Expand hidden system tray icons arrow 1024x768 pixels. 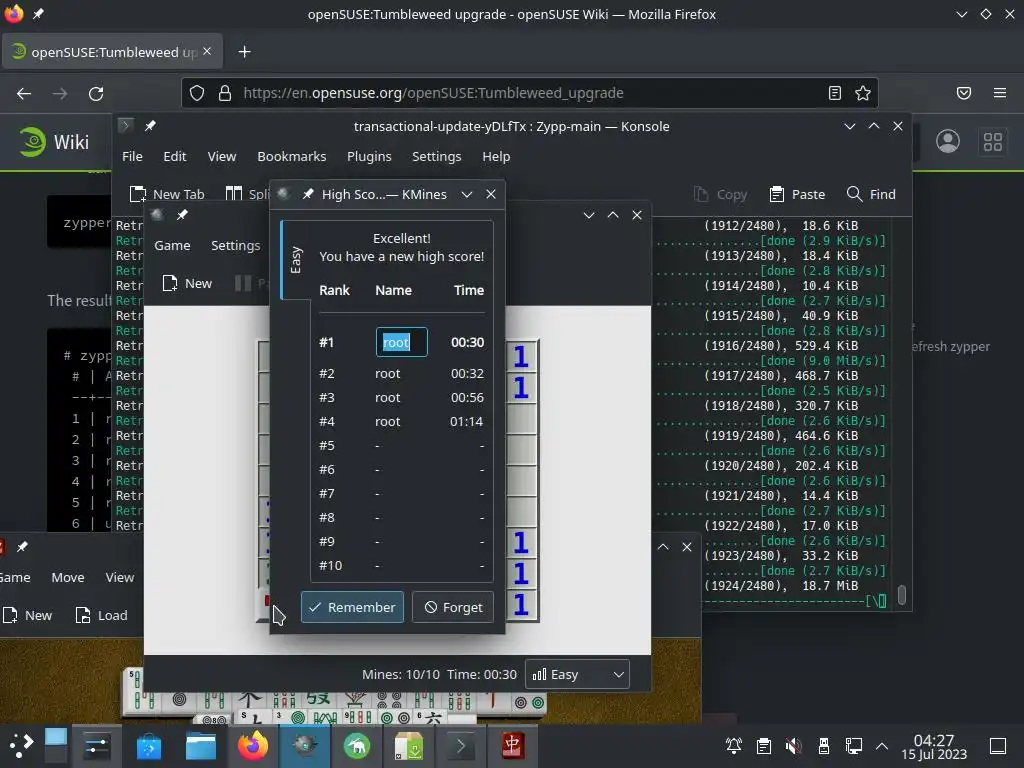pos(882,746)
